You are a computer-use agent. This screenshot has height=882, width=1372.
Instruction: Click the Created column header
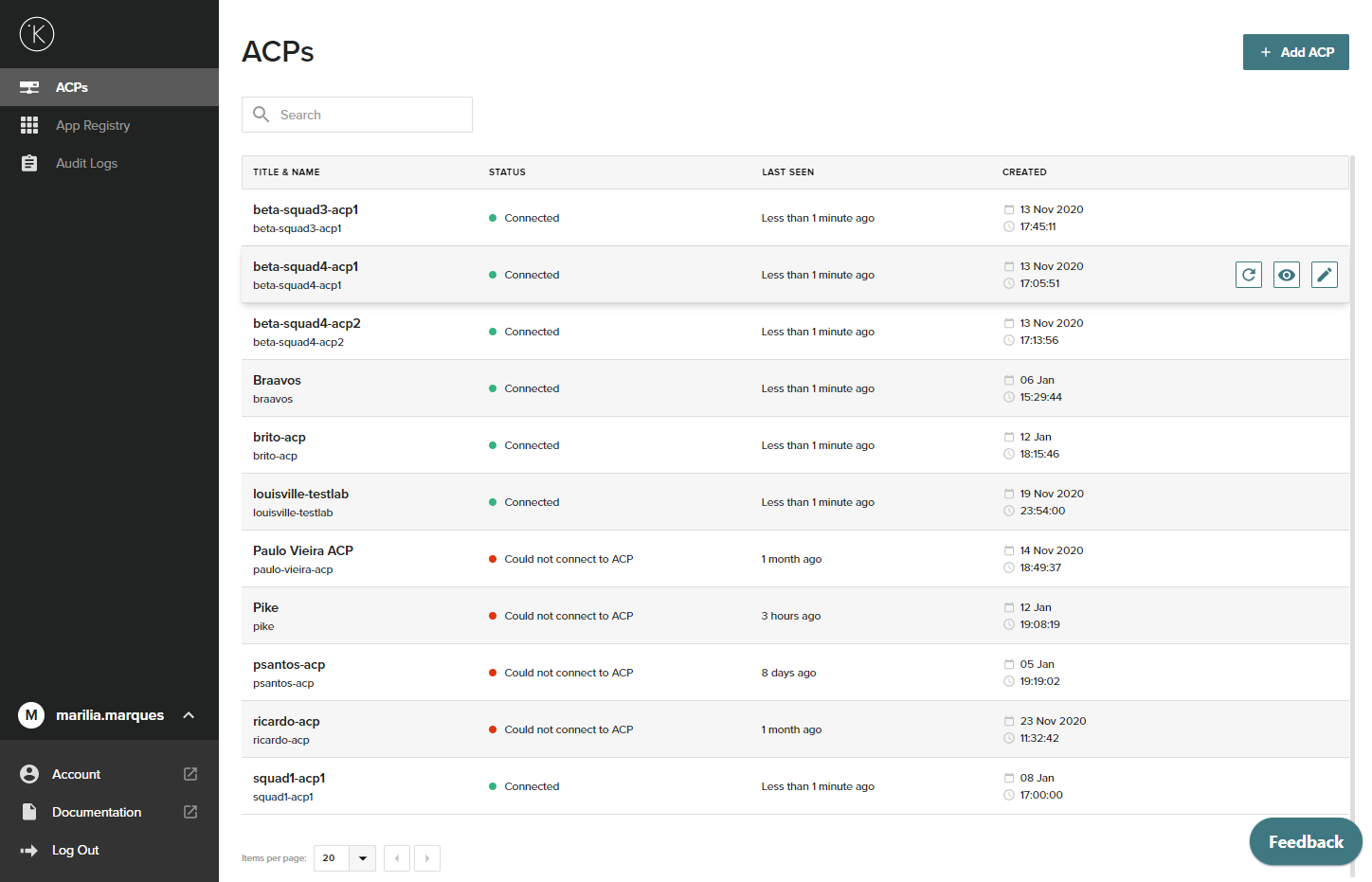coord(1024,172)
